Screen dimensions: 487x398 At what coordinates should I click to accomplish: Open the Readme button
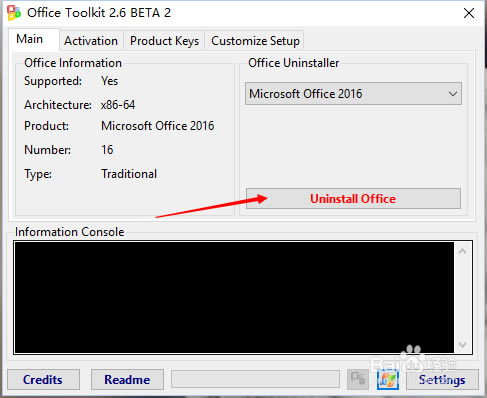[127, 380]
